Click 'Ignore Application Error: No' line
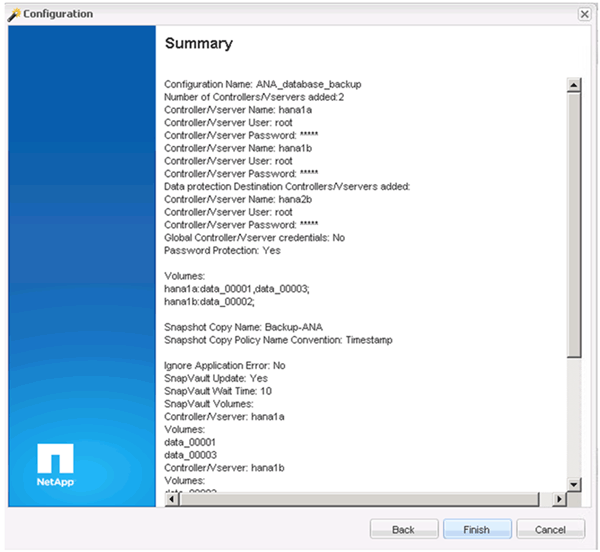The image size is (600, 552). click(225, 366)
